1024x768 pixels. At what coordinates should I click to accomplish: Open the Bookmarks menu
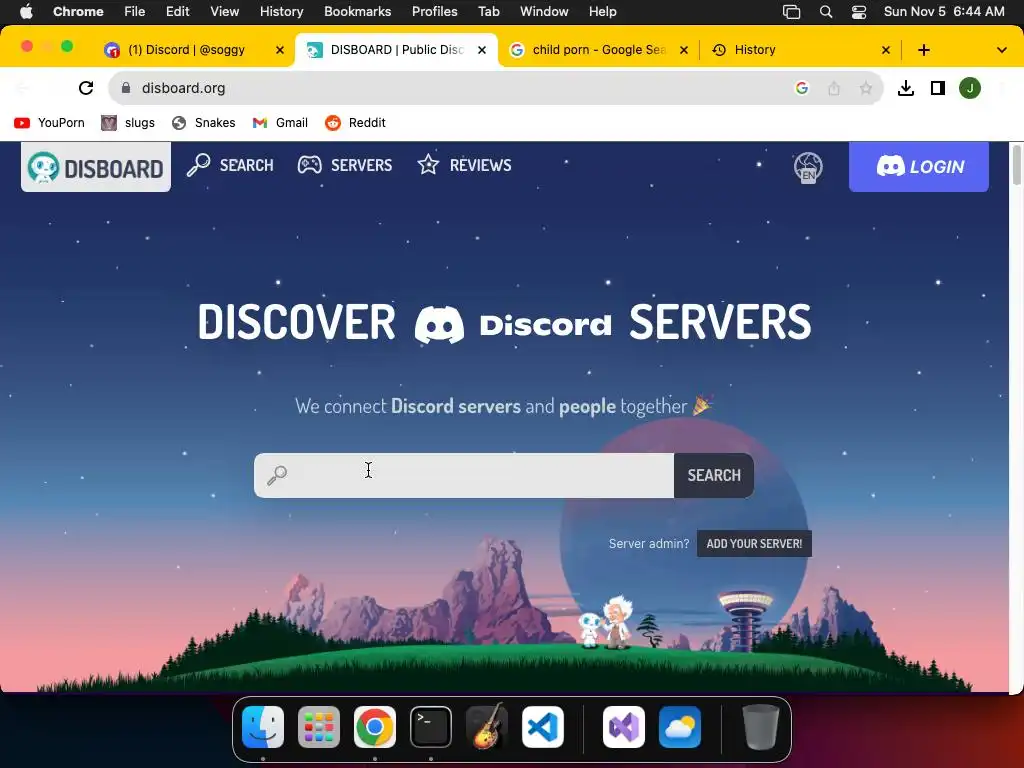[x=358, y=12]
